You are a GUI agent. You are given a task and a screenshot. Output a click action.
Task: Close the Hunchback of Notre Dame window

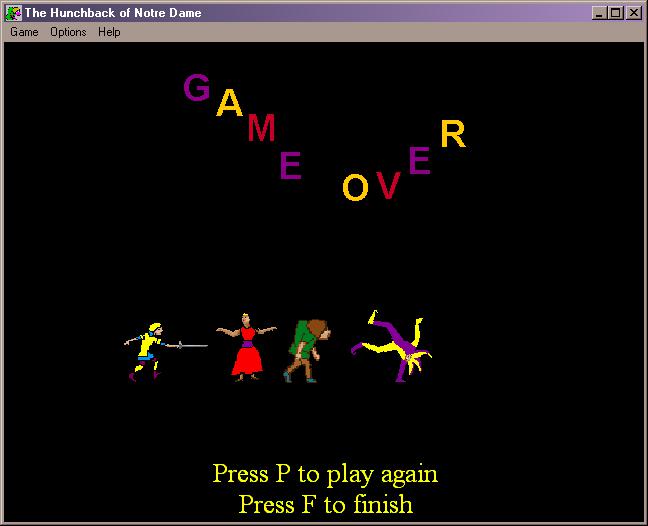634,13
